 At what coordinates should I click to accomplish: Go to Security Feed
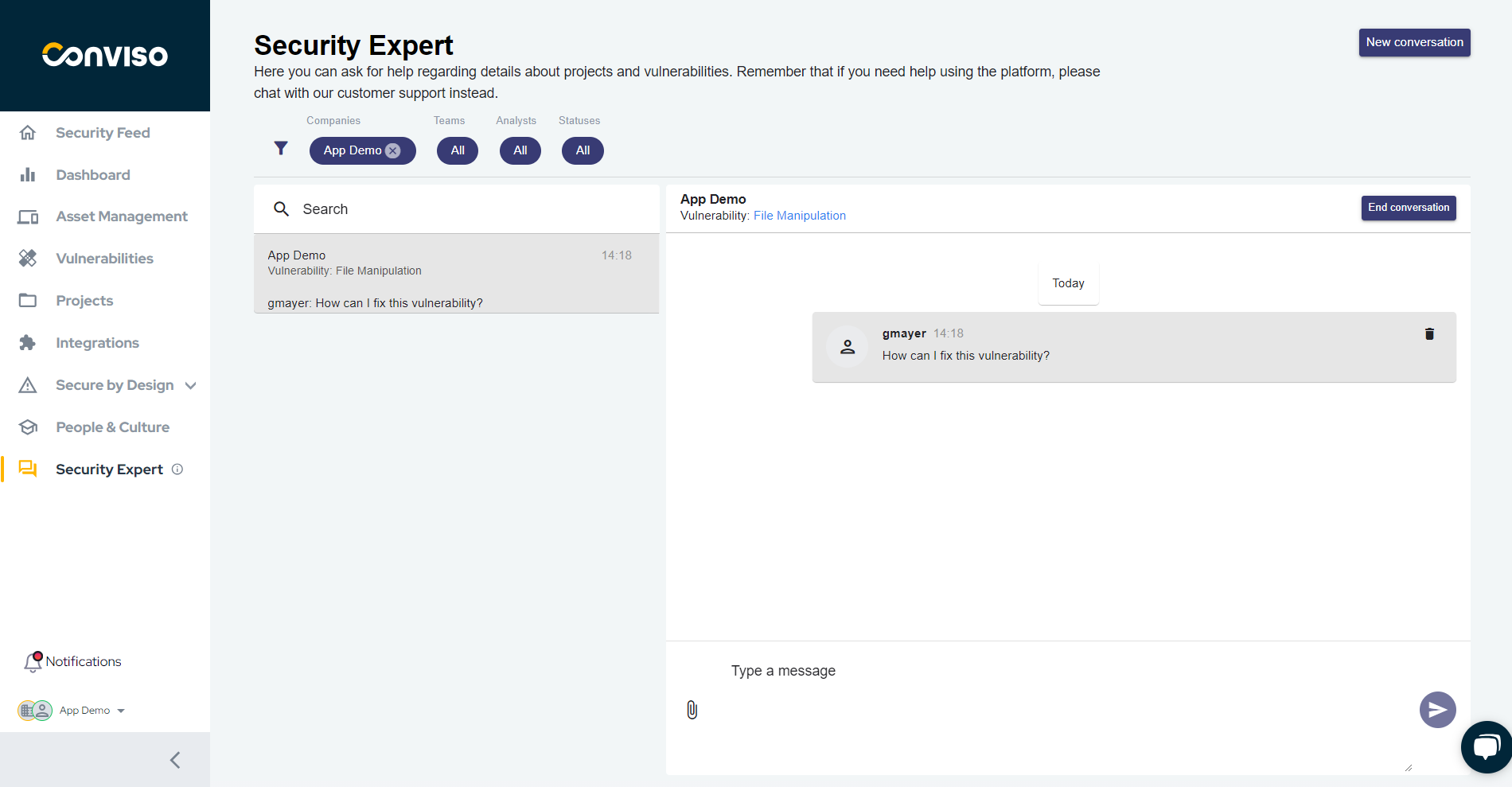(103, 133)
